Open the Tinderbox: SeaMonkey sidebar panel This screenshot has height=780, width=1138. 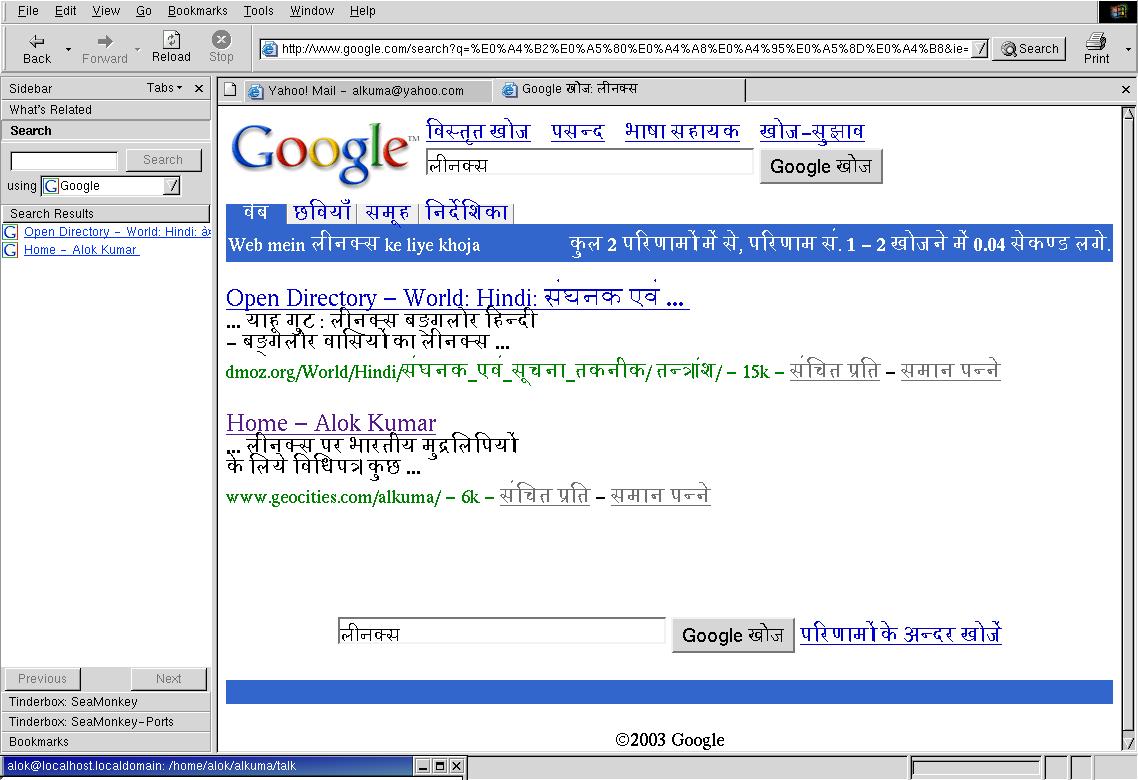(106, 702)
